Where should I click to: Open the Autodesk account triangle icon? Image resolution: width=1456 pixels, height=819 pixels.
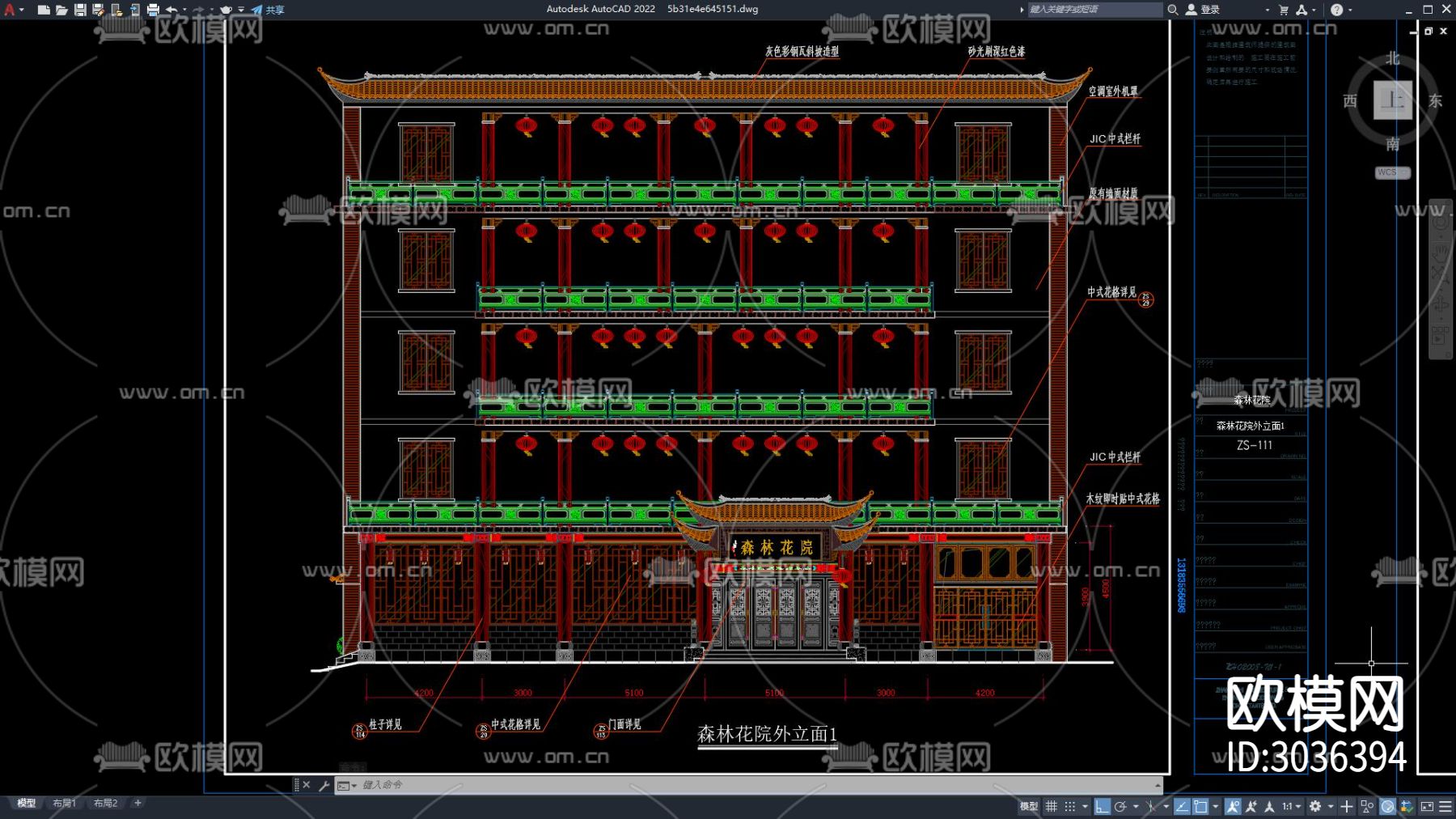(x=1301, y=10)
